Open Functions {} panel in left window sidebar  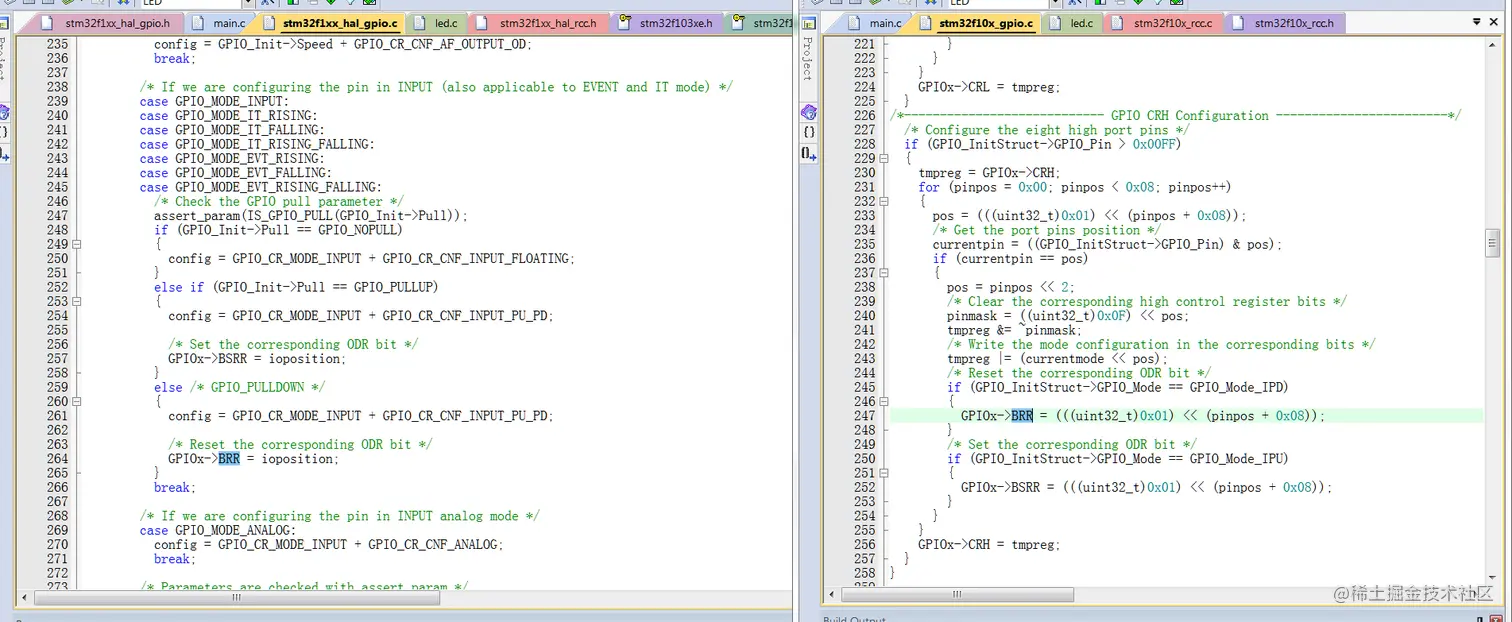pyautogui.click(x=4, y=132)
